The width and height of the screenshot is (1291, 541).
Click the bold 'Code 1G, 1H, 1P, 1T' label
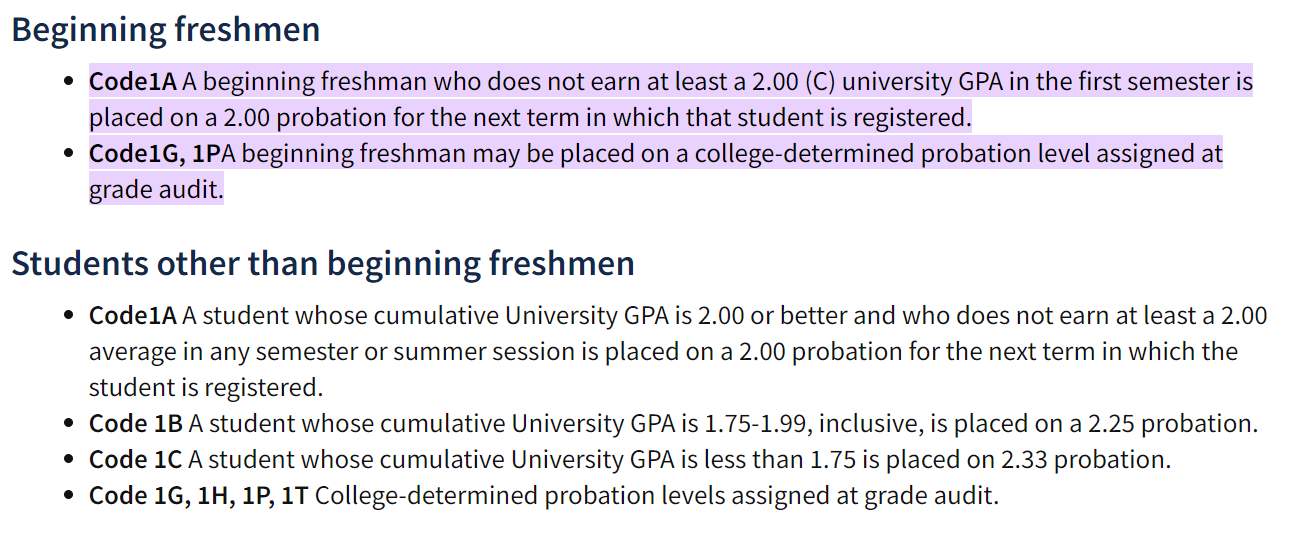[x=198, y=496]
